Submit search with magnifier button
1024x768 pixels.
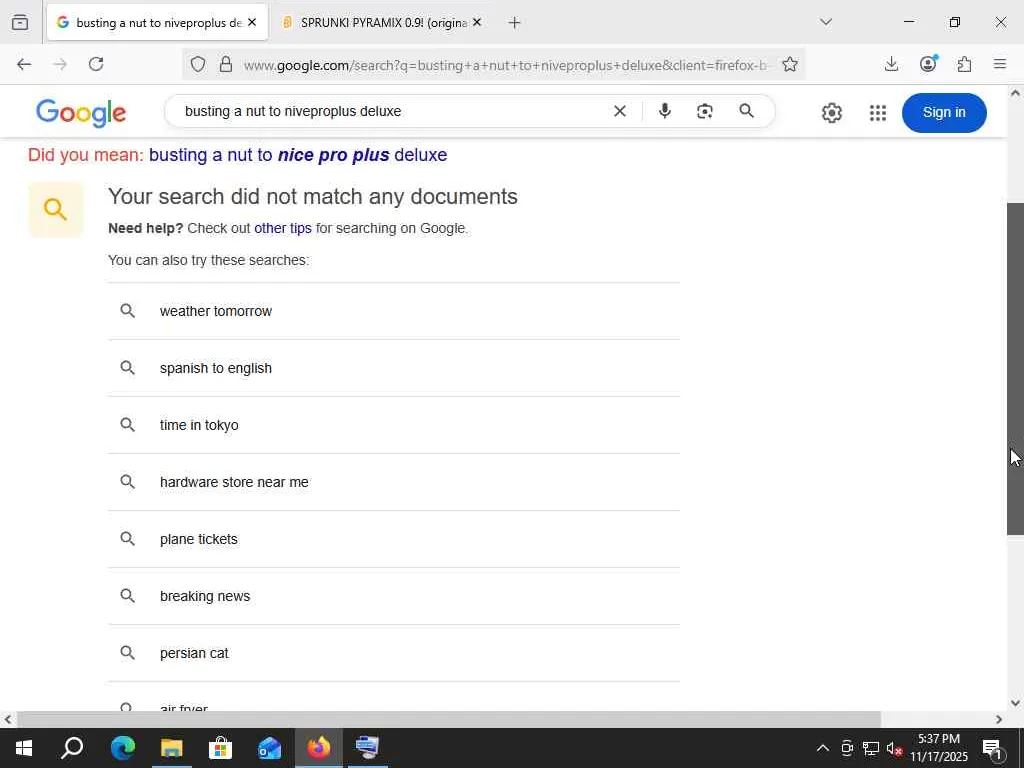point(746,111)
